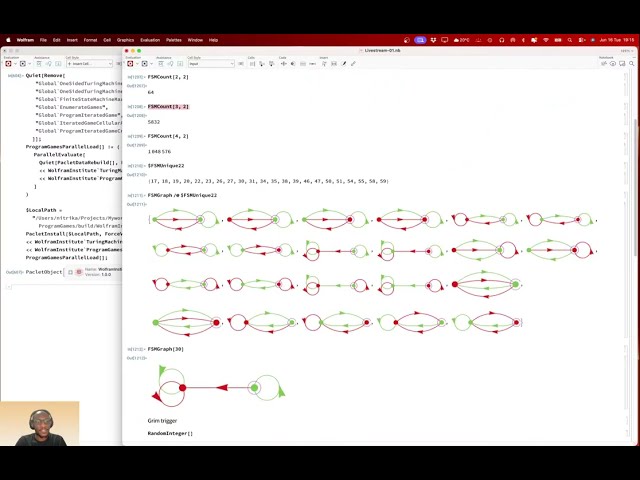Image resolution: width=640 pixels, height=480 pixels.
Task: Open the Abort evaluation dropdown arrow in Livestream-01
Action: 151,64
